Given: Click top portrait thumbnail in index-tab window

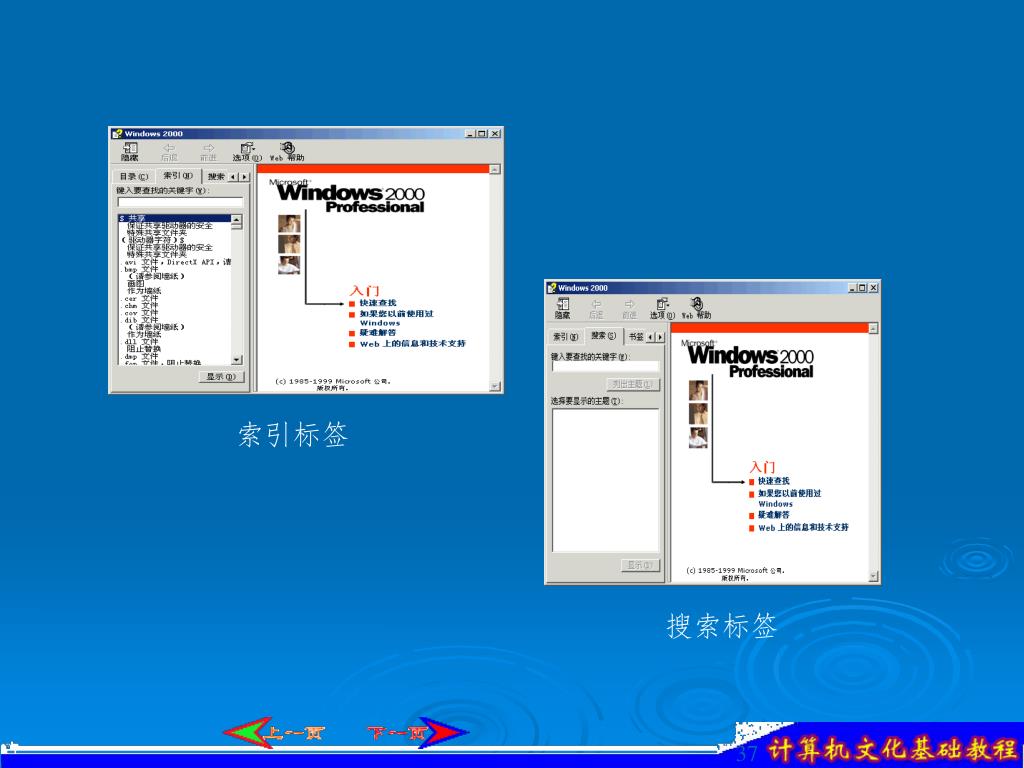Looking at the screenshot, I should (289, 224).
